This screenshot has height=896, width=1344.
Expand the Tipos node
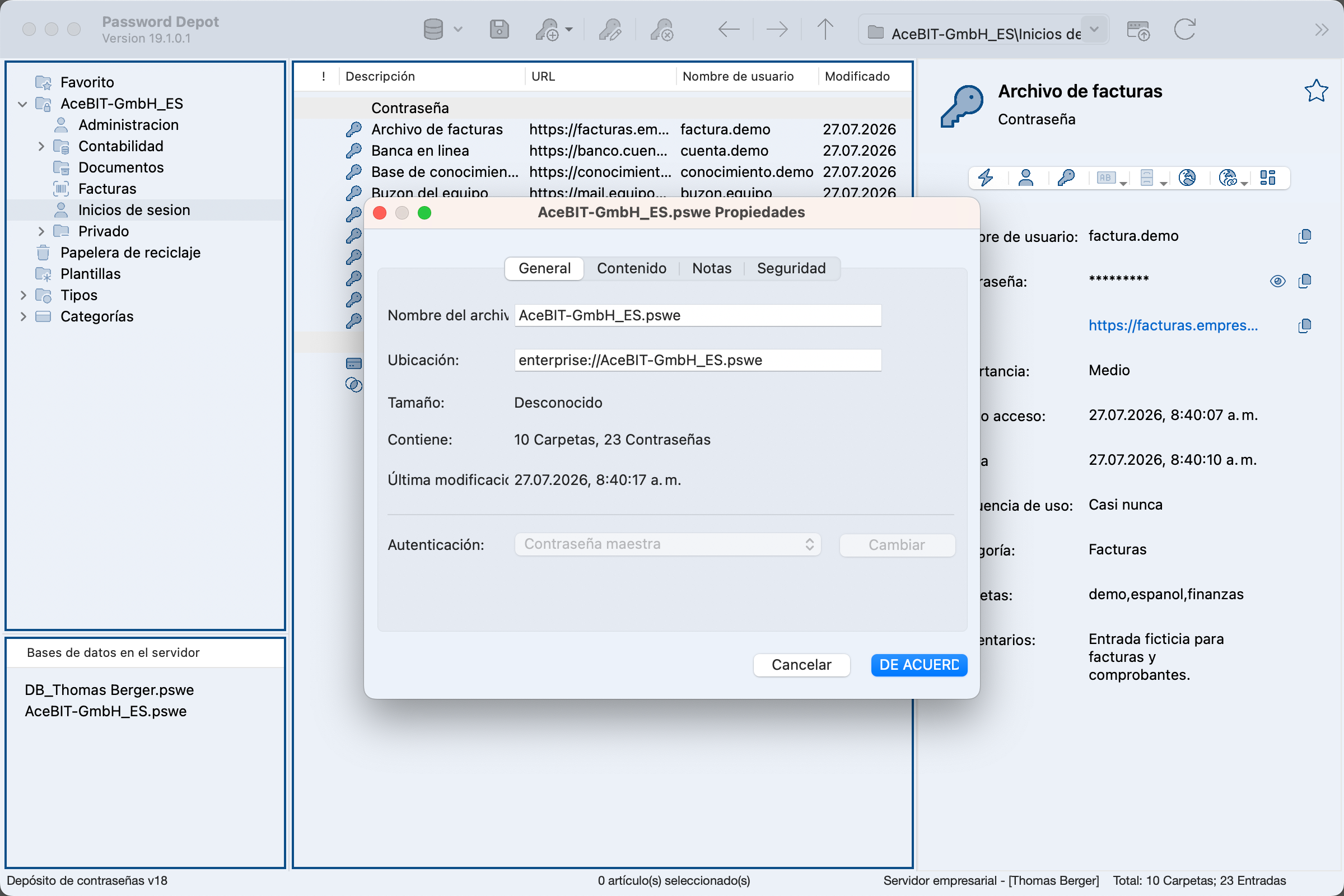coord(23,296)
